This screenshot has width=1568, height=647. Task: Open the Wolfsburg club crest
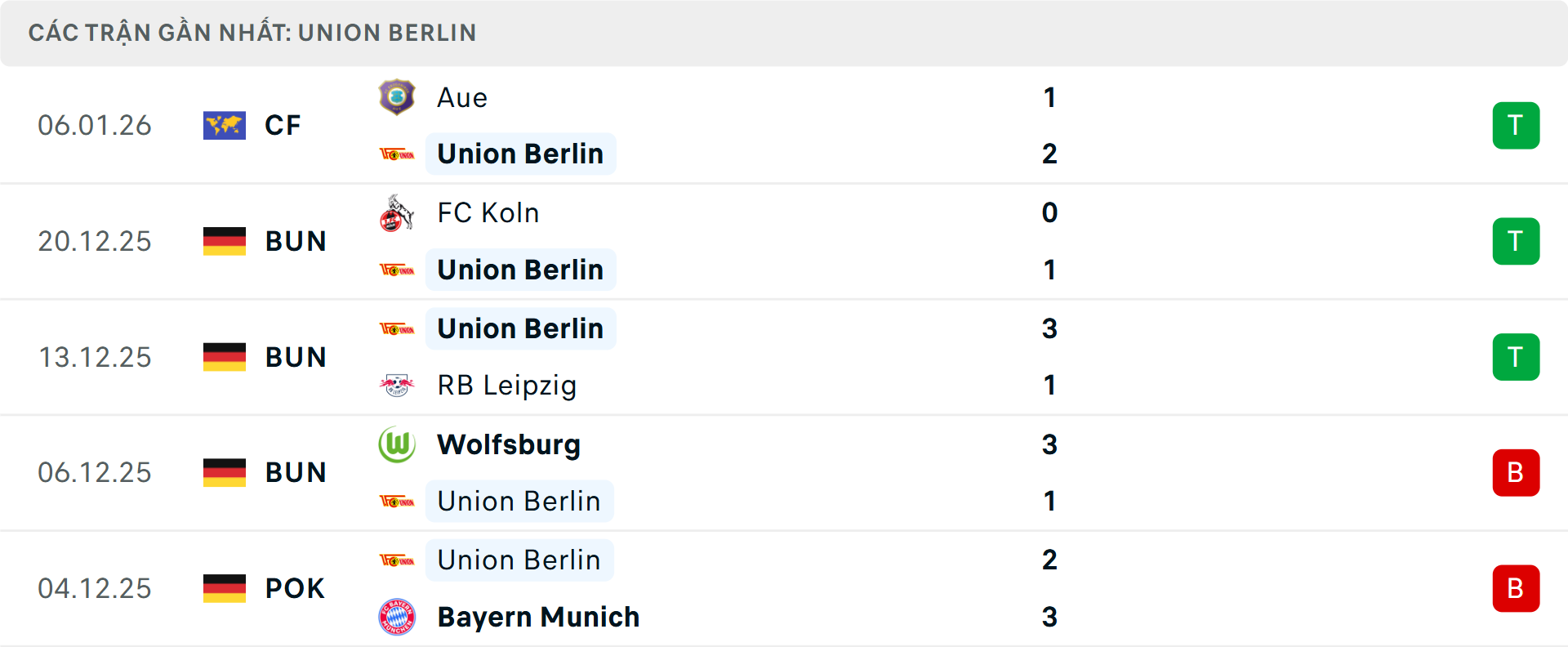pyautogui.click(x=398, y=445)
